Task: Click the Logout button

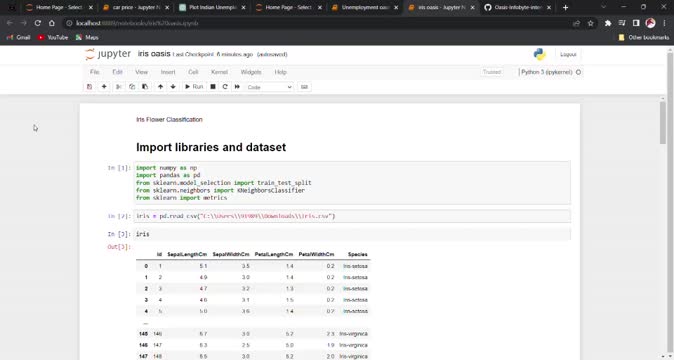Action: pos(568,55)
